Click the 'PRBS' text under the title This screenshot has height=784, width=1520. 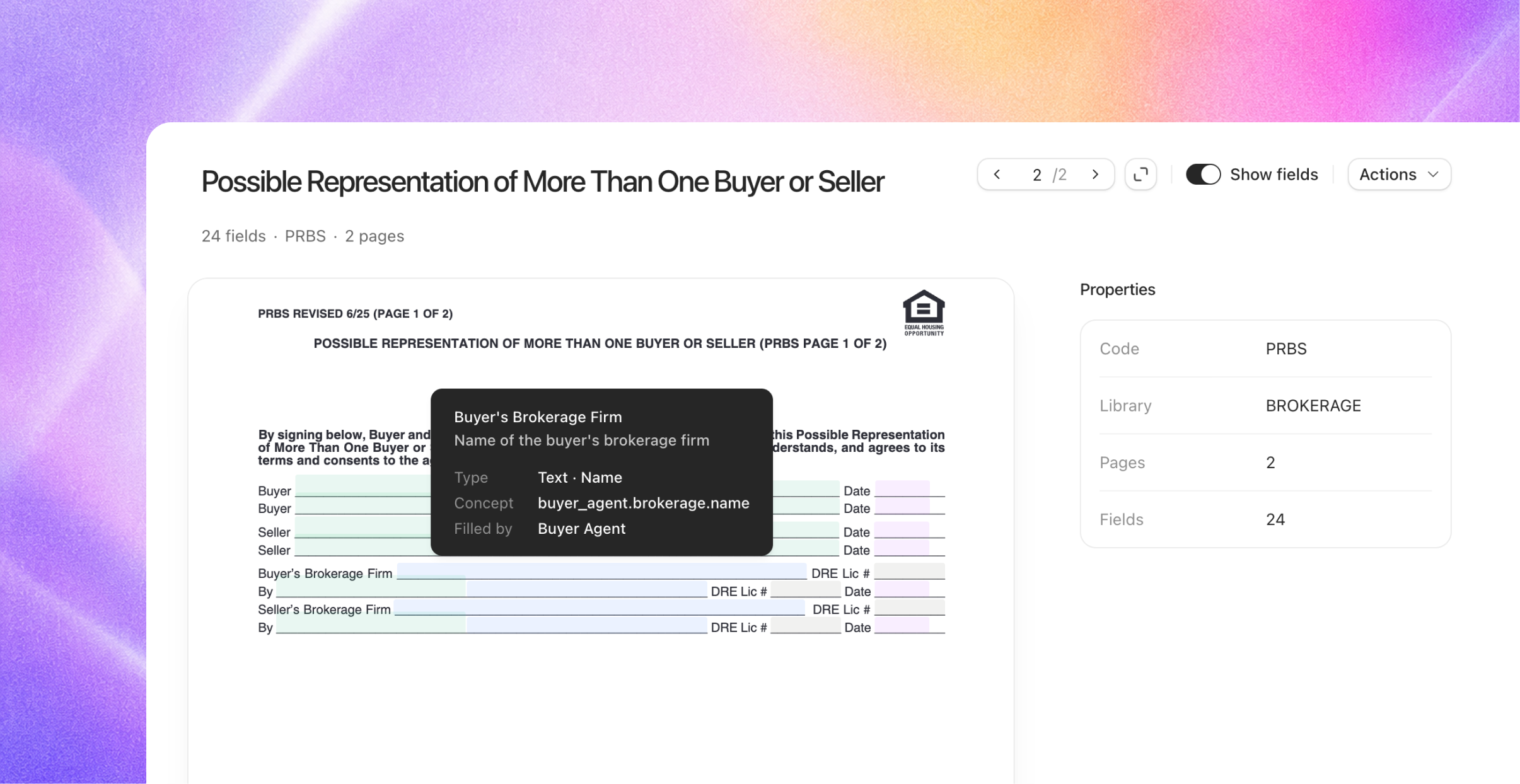(305, 236)
